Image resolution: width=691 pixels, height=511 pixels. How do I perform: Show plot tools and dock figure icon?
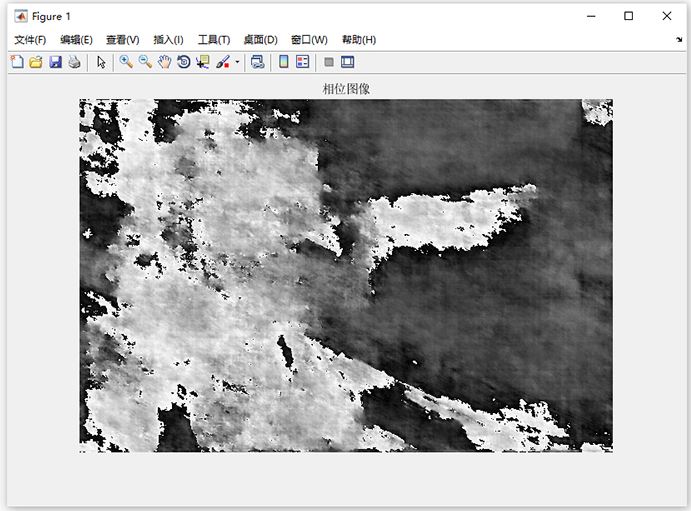click(x=348, y=62)
